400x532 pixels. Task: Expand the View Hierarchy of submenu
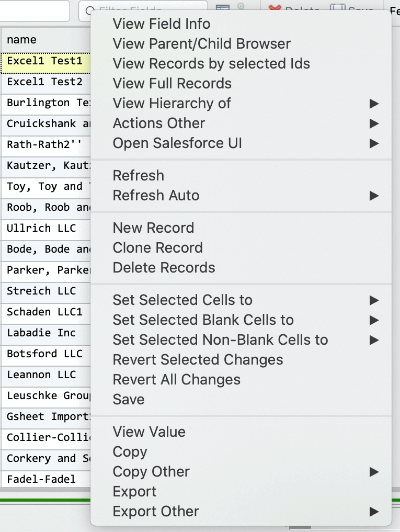241,103
